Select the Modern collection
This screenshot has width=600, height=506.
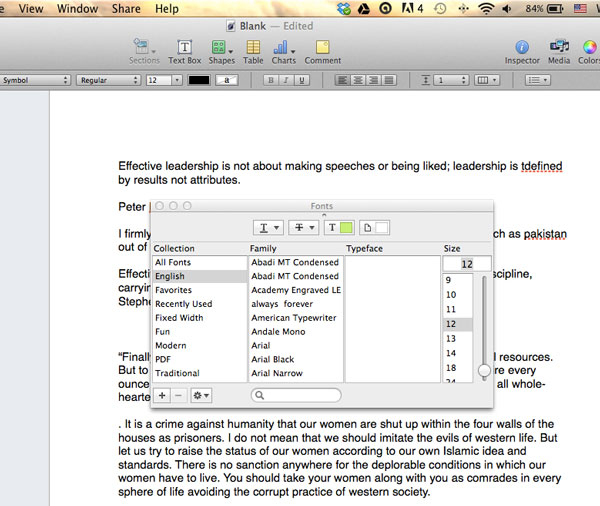pyautogui.click(x=200, y=346)
